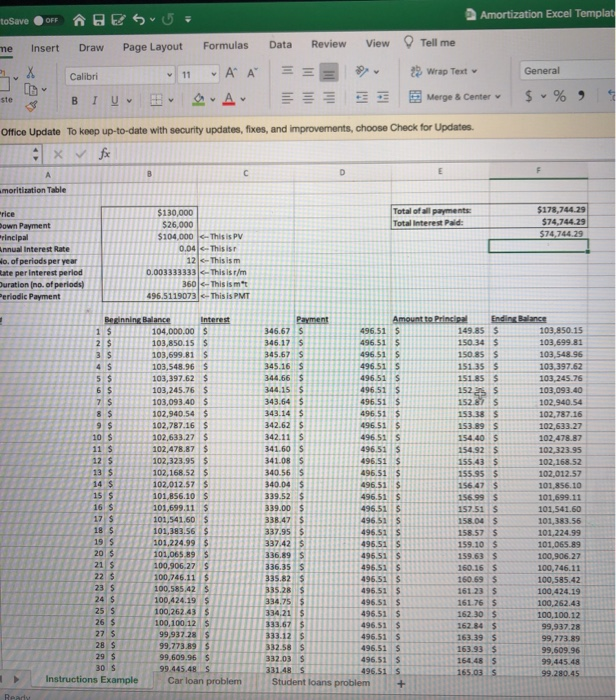Screen dimensions: 616x700
Task: Click the Decrease Font Size icon
Action: (252, 73)
